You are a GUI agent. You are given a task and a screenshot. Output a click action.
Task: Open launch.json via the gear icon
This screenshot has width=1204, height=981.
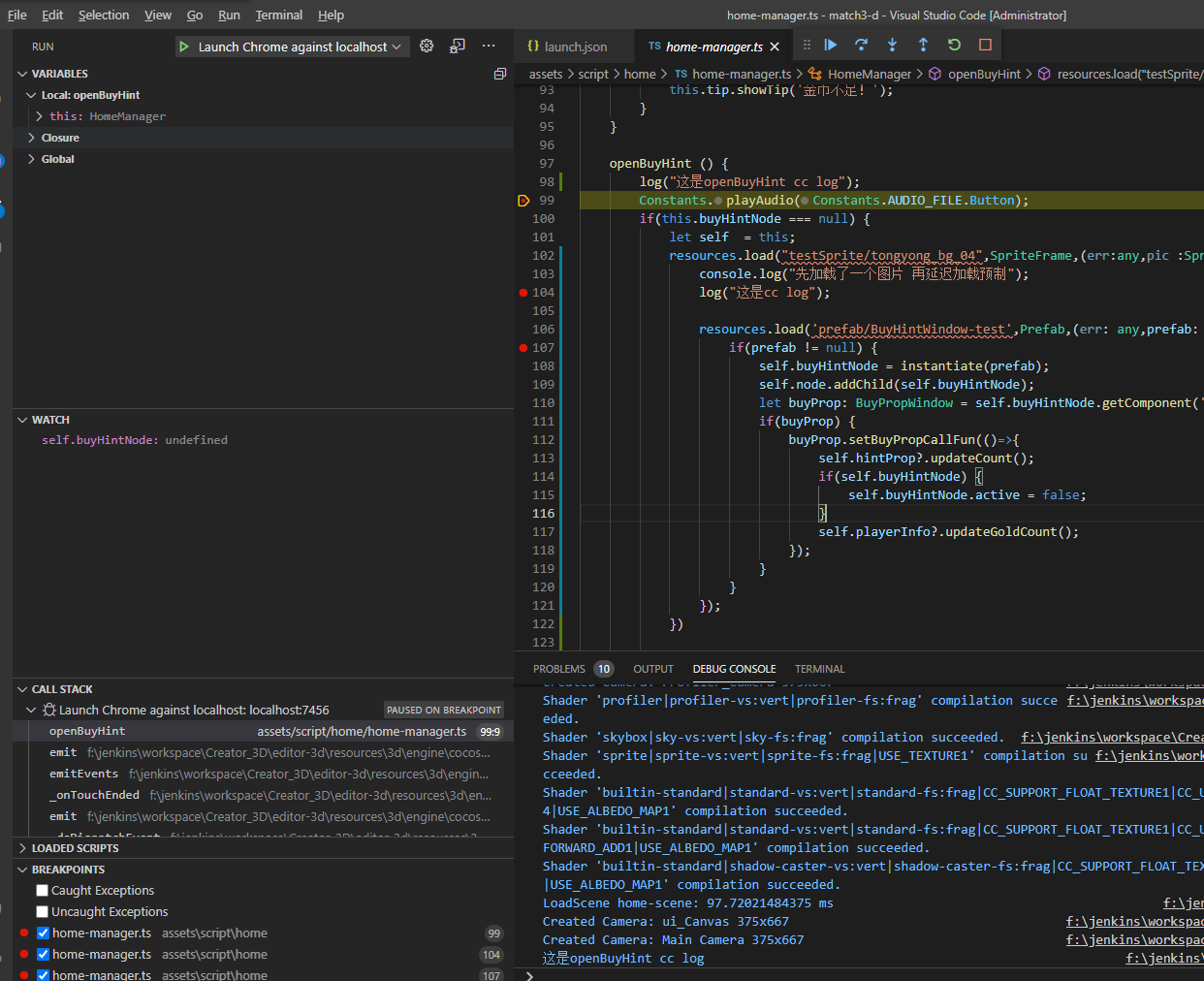pos(427,46)
